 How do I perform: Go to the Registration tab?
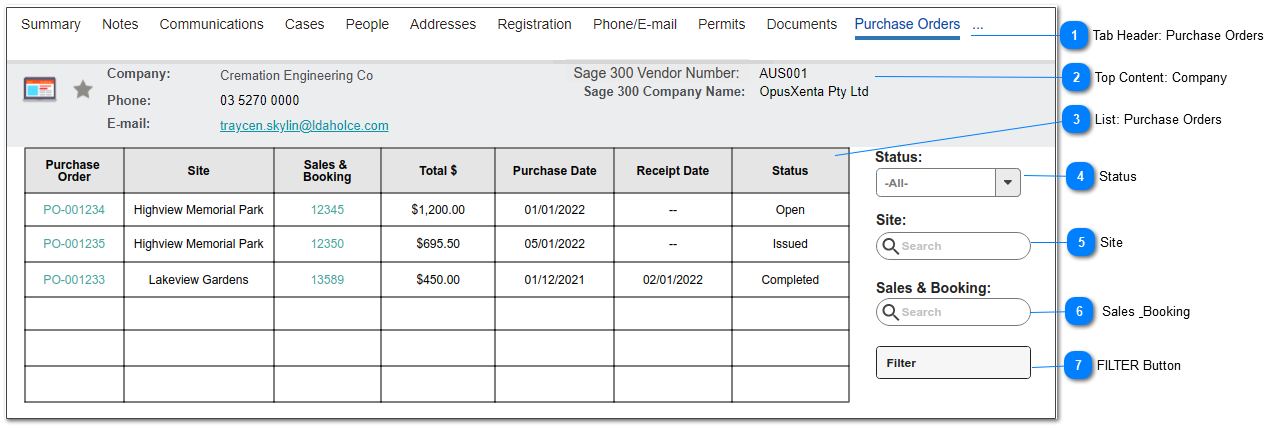click(x=535, y=24)
